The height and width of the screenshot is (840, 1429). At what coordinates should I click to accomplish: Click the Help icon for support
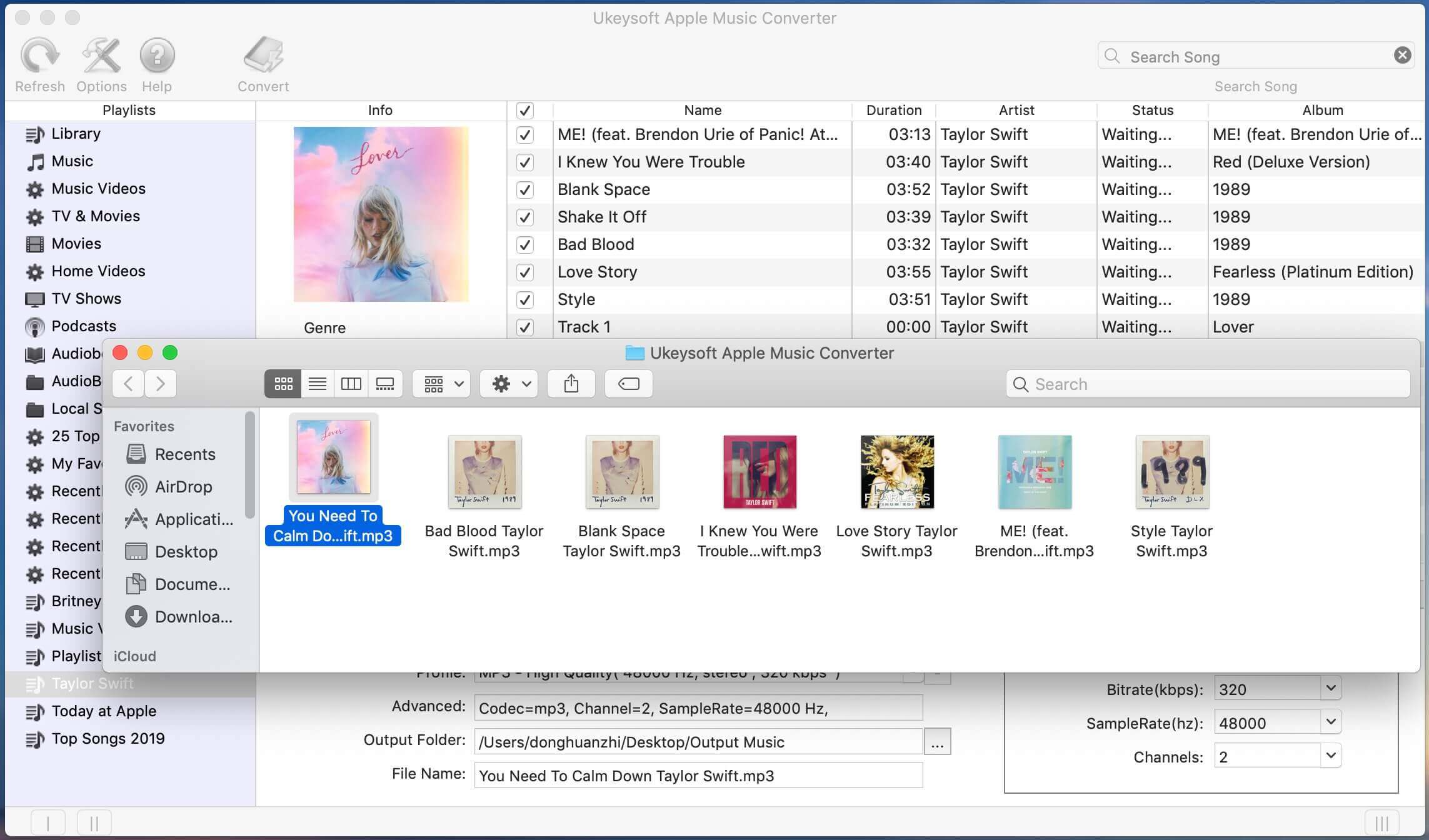[x=156, y=62]
